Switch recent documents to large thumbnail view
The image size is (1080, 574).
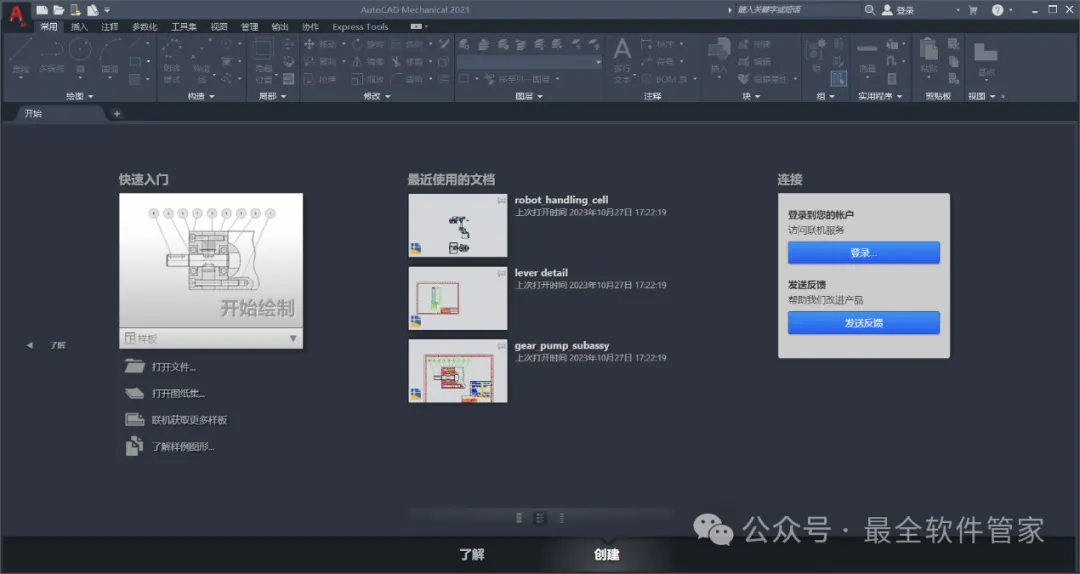519,518
